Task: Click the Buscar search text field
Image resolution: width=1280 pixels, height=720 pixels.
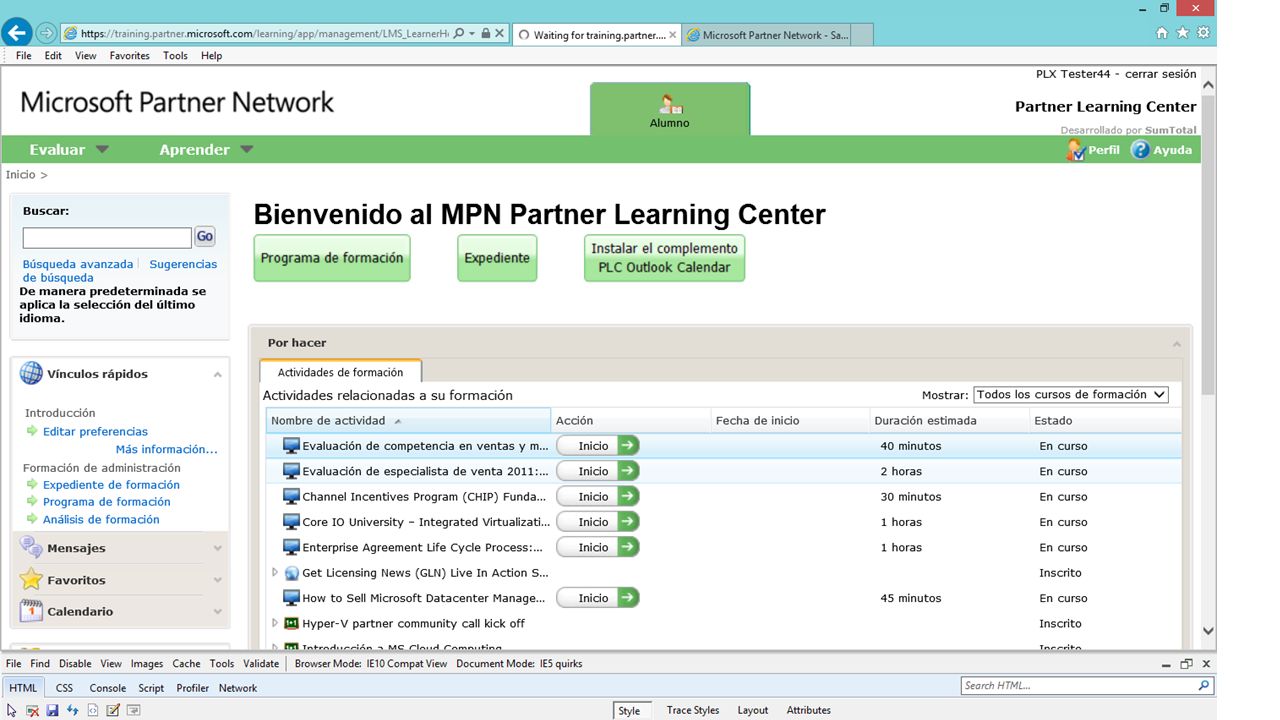Action: [107, 237]
